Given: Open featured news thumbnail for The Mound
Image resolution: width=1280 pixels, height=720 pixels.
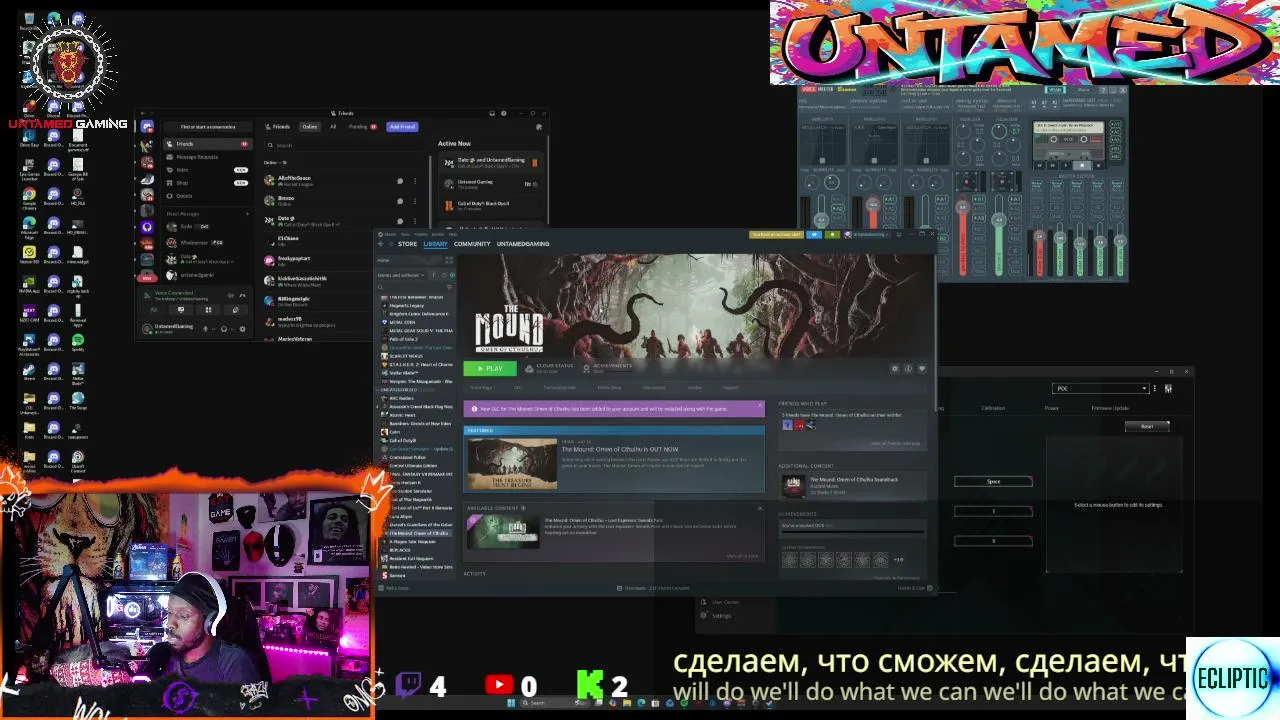Looking at the screenshot, I should 512,464.
